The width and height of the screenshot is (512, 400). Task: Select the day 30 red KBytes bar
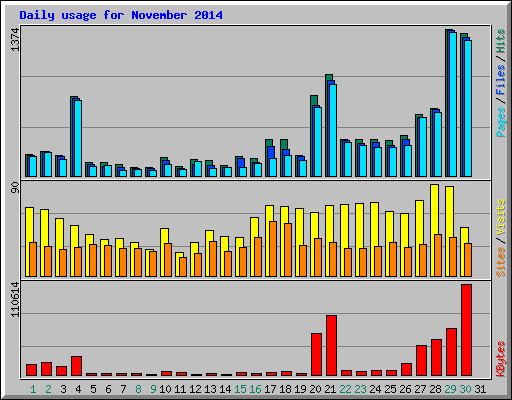point(466,330)
